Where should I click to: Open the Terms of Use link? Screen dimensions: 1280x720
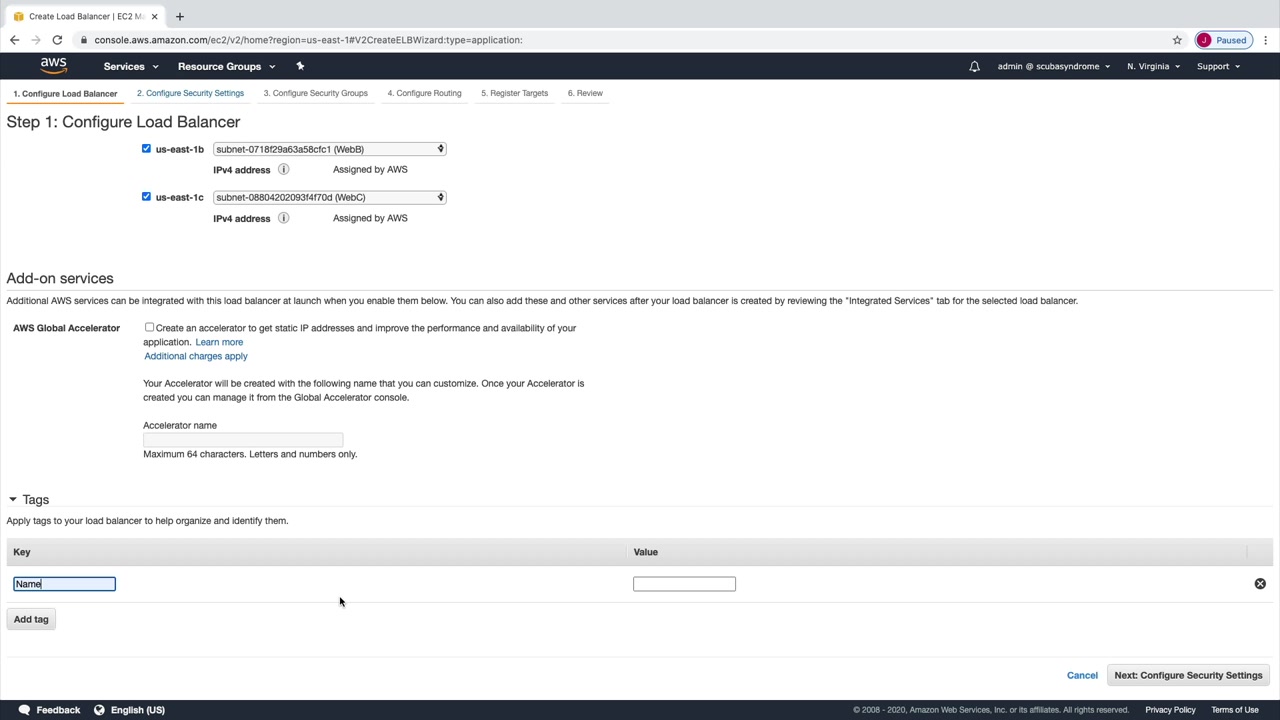click(x=1235, y=710)
